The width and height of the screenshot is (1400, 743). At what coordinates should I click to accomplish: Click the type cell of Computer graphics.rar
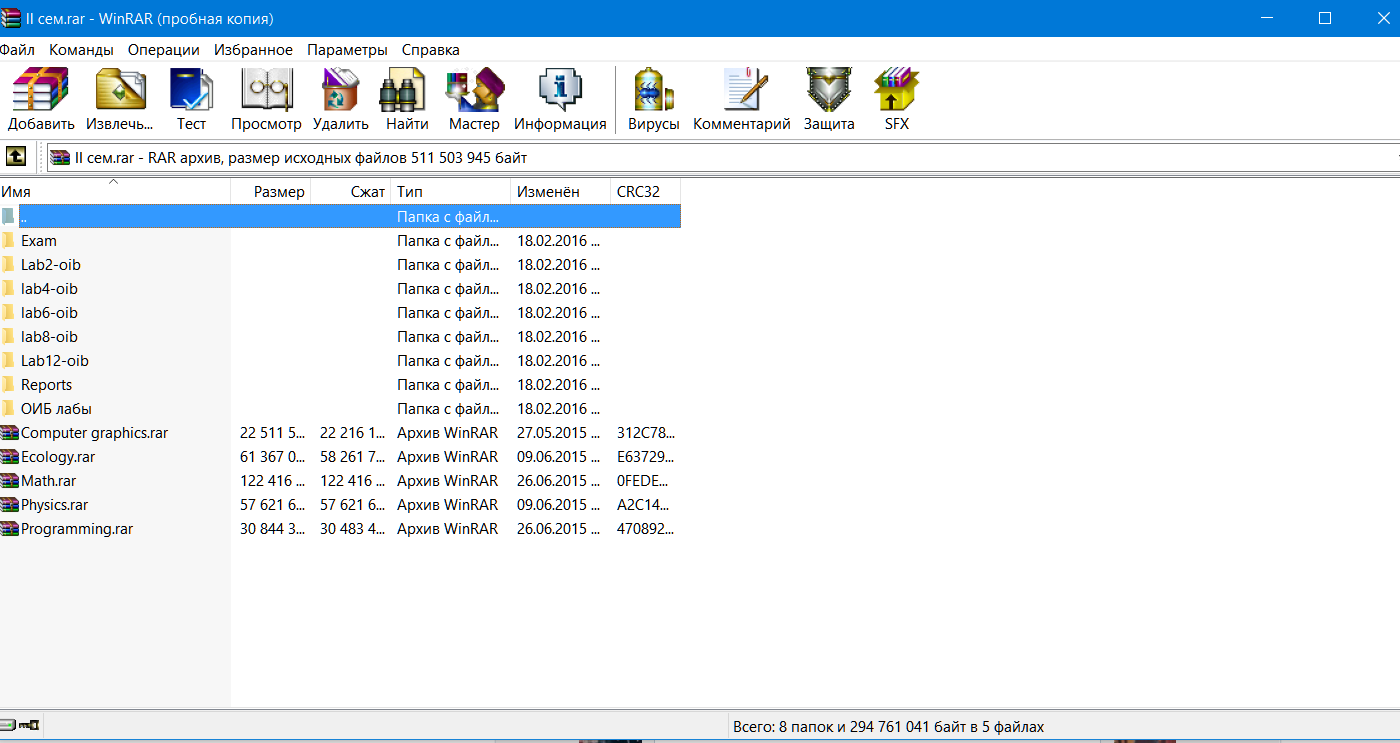pyautogui.click(x=448, y=433)
